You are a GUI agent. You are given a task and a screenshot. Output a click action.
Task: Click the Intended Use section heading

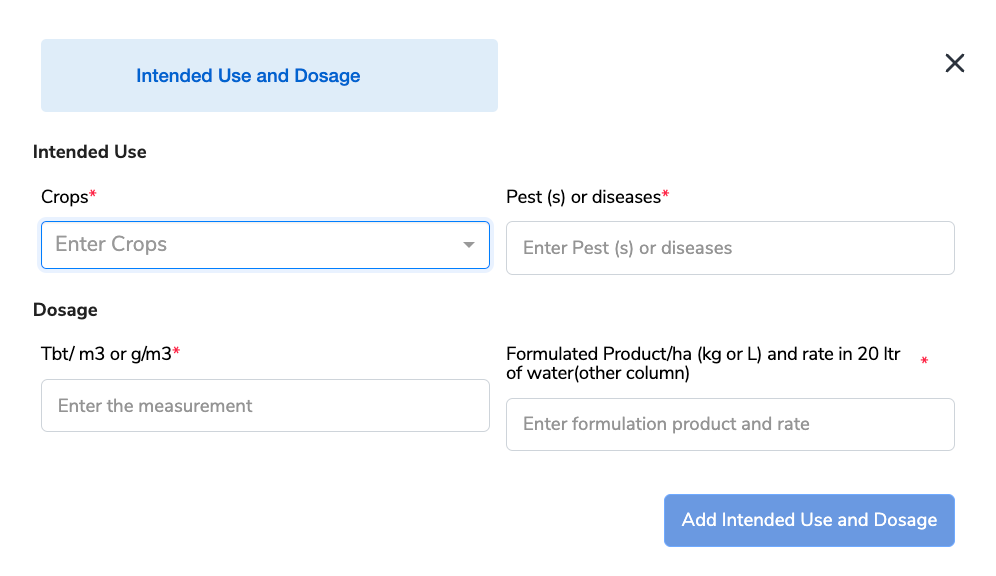coord(90,152)
